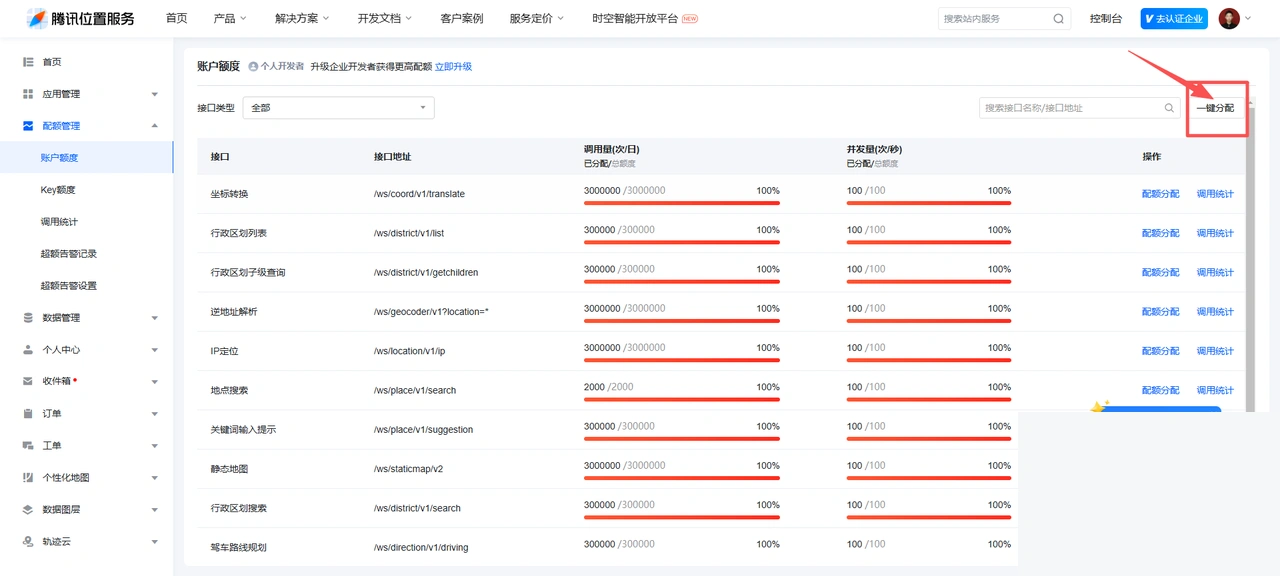Click the 数据管理 database icon
Image resolution: width=1280 pixels, height=576 pixels.
click(x=28, y=318)
